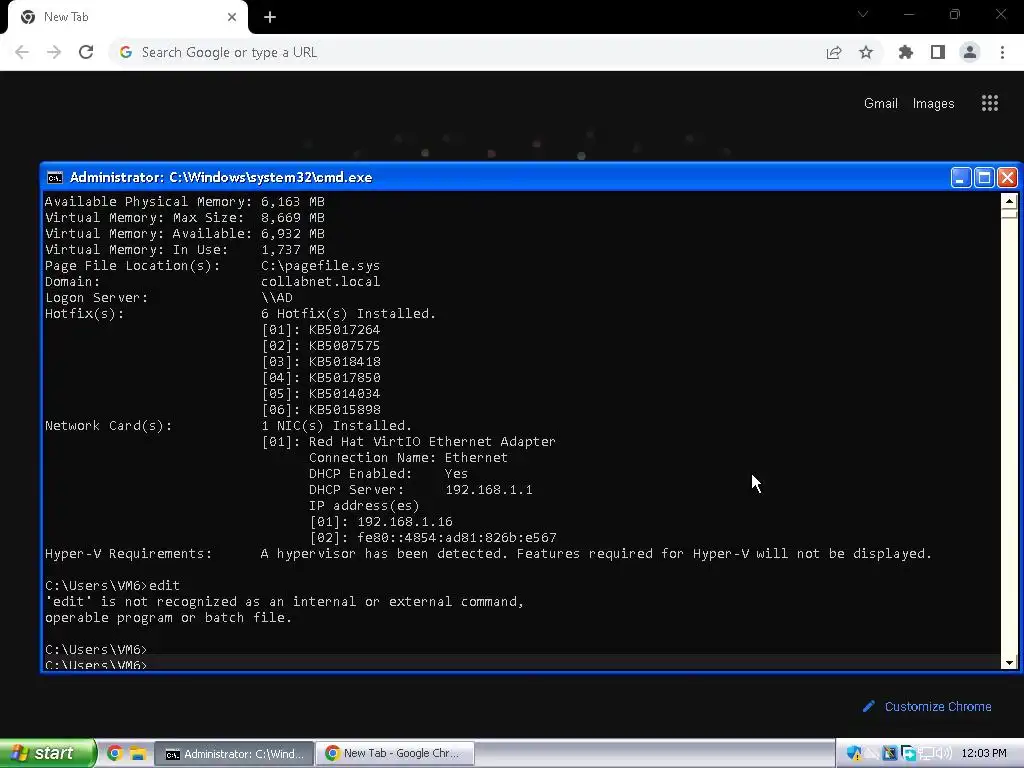
Task: Click the IP address 192.168.1.16
Action: [x=404, y=522]
